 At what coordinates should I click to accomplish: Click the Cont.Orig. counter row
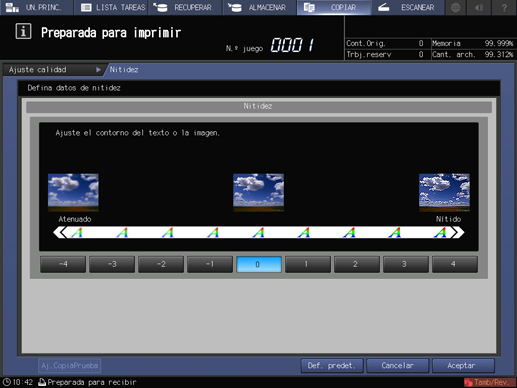click(x=385, y=43)
